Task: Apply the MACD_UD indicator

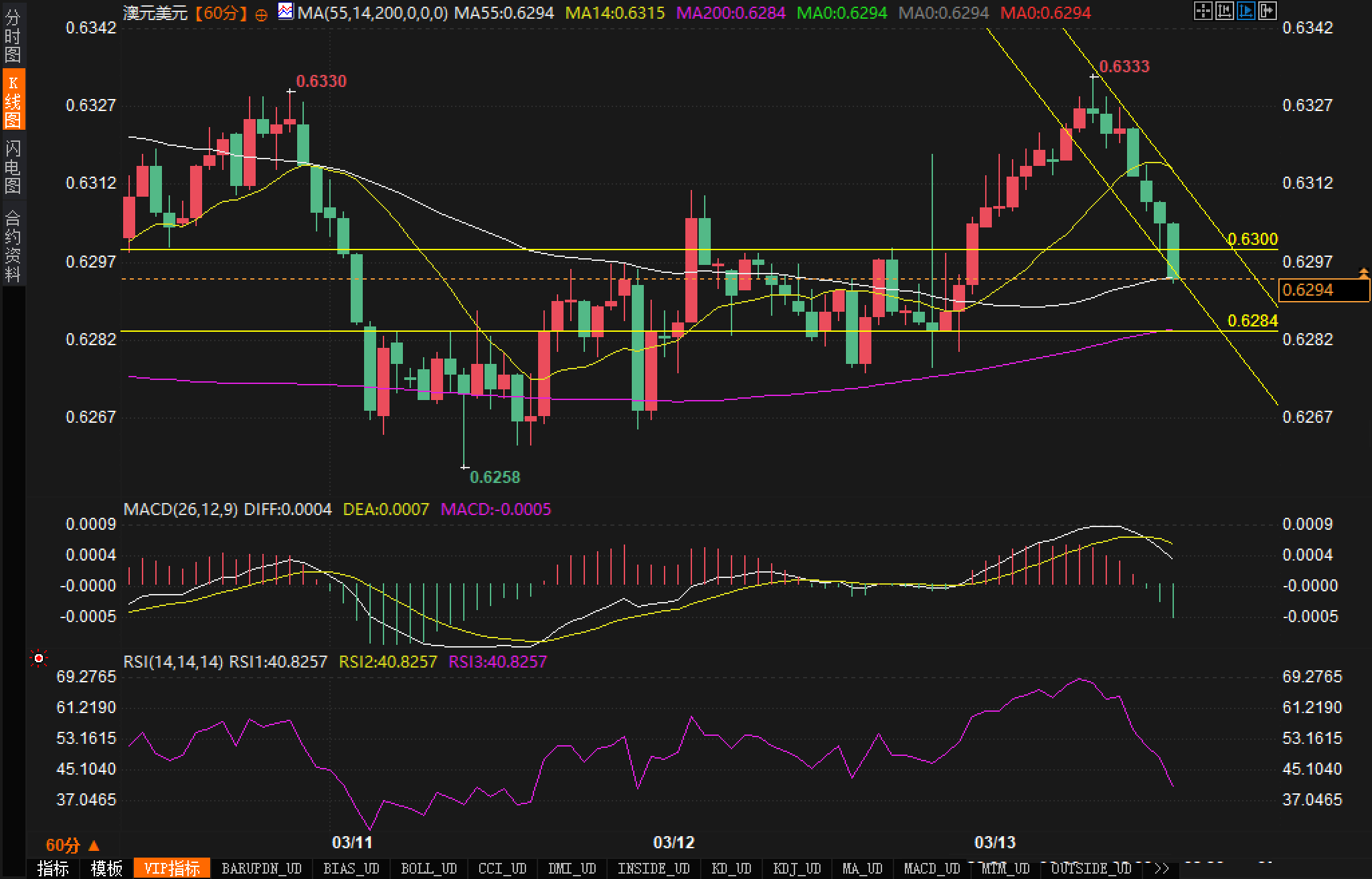Action: pyautogui.click(x=932, y=868)
